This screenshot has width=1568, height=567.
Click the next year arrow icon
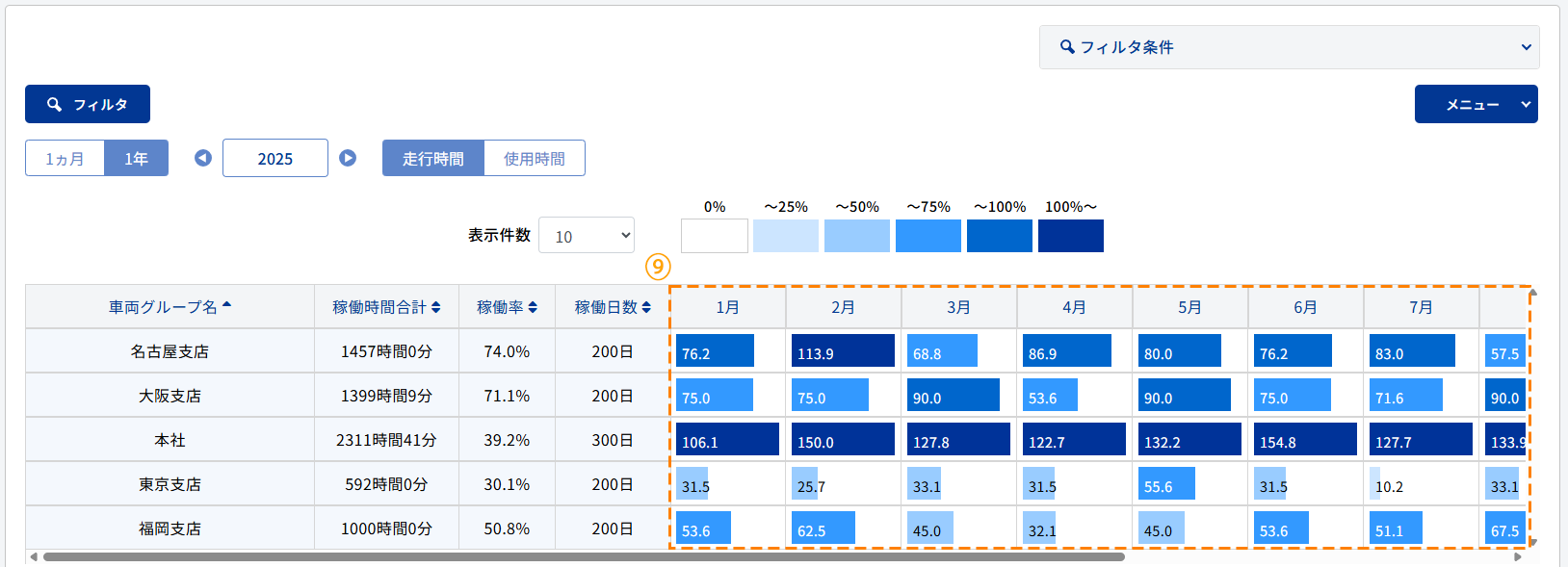click(348, 158)
